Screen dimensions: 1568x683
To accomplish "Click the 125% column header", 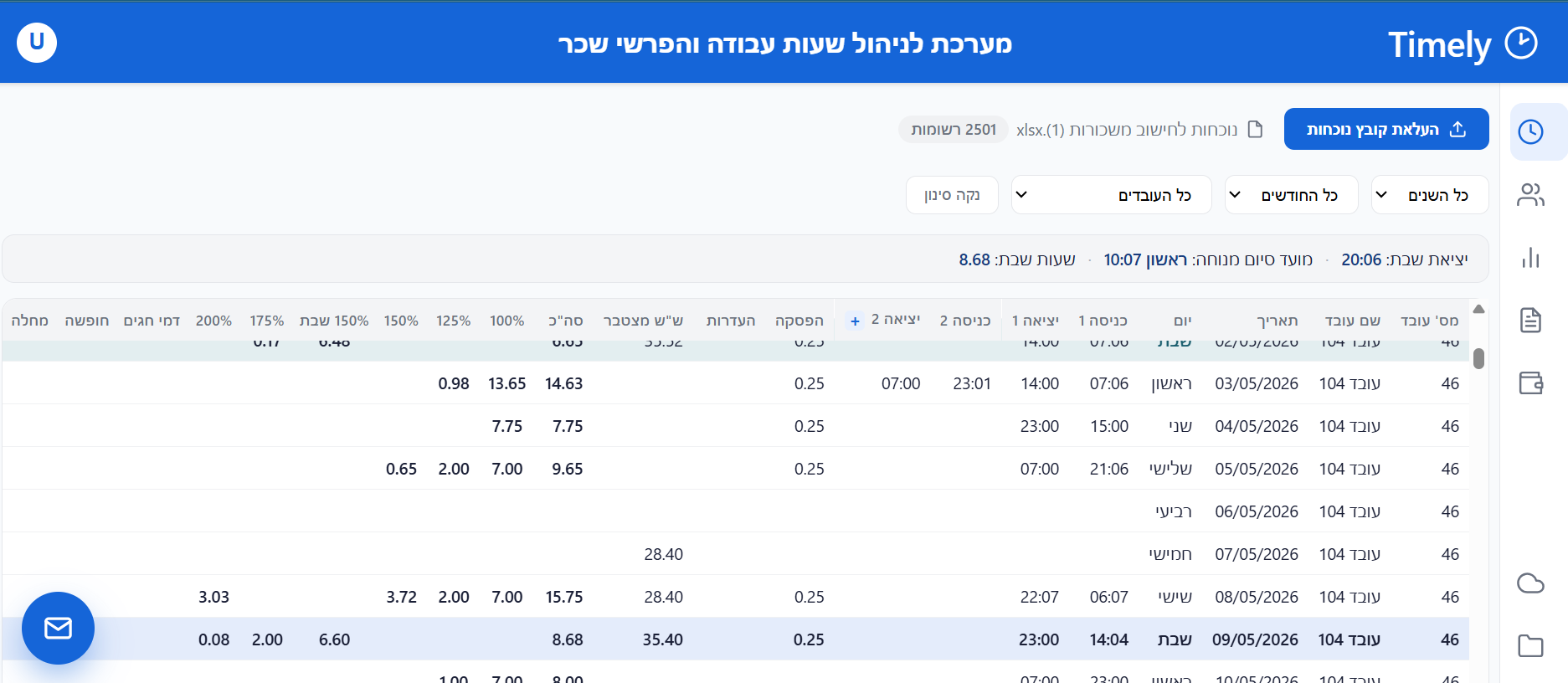I will [x=454, y=321].
